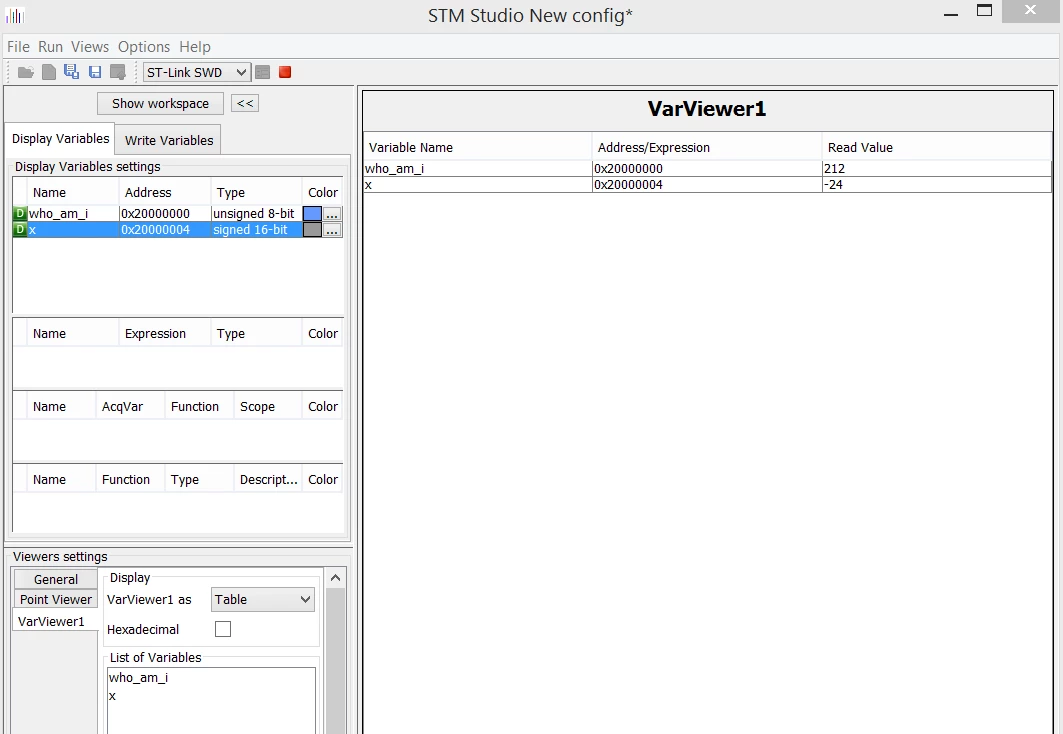Select the x variable row name cell
The image size is (1063, 734).
[x=73, y=230]
